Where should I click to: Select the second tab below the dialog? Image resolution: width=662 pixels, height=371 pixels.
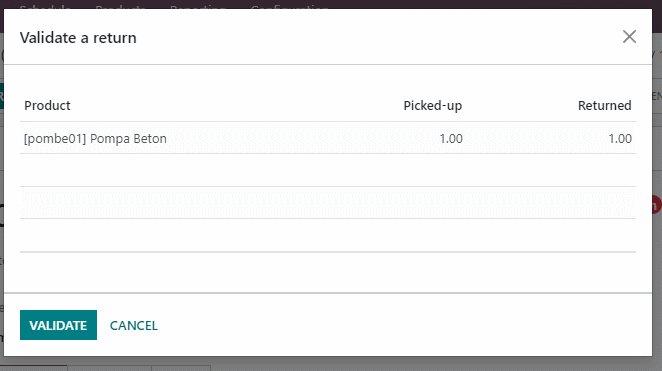(x=109, y=368)
